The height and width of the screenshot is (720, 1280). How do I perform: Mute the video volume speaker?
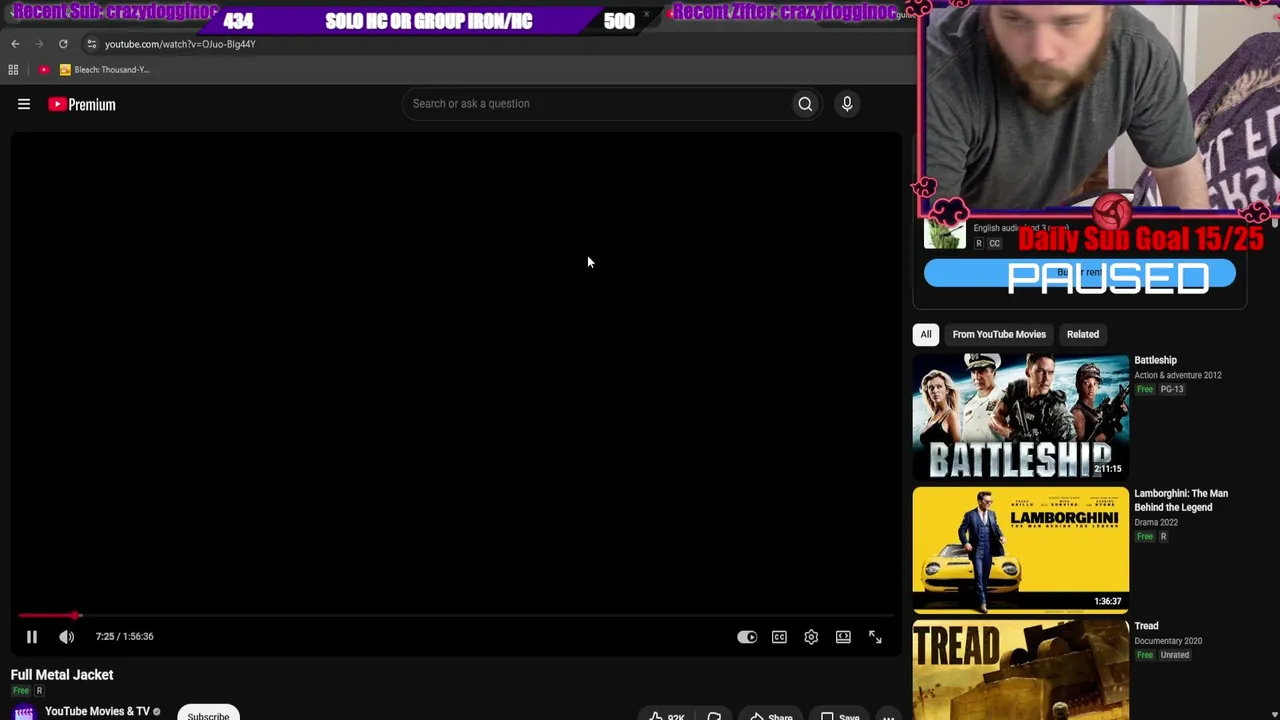click(66, 637)
